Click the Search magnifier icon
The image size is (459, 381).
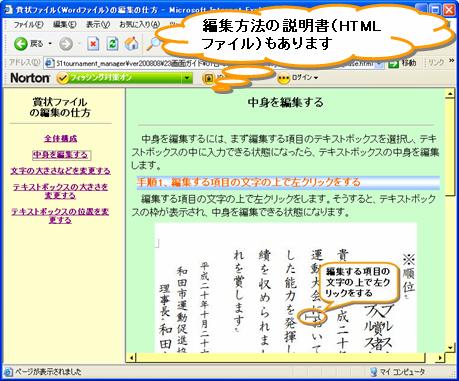point(153,44)
